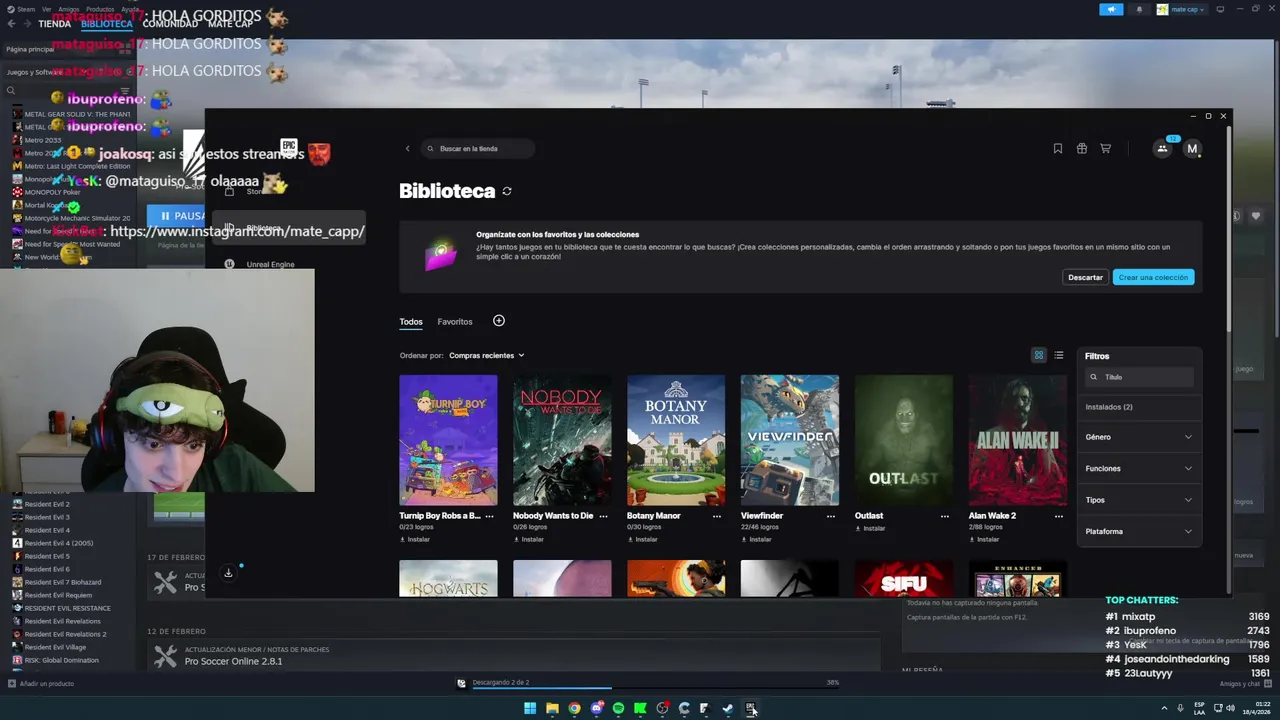The width and height of the screenshot is (1280, 720).
Task: Open Windows Start menu
Action: click(530, 709)
